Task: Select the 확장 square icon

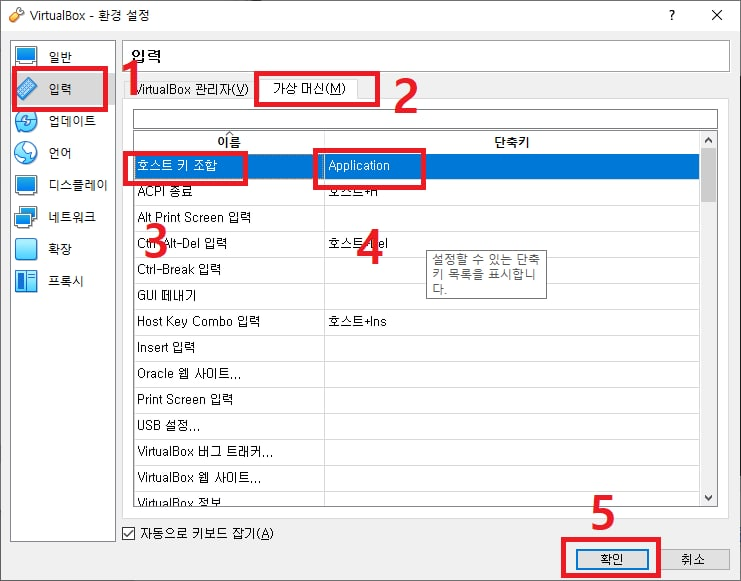Action: 26,249
